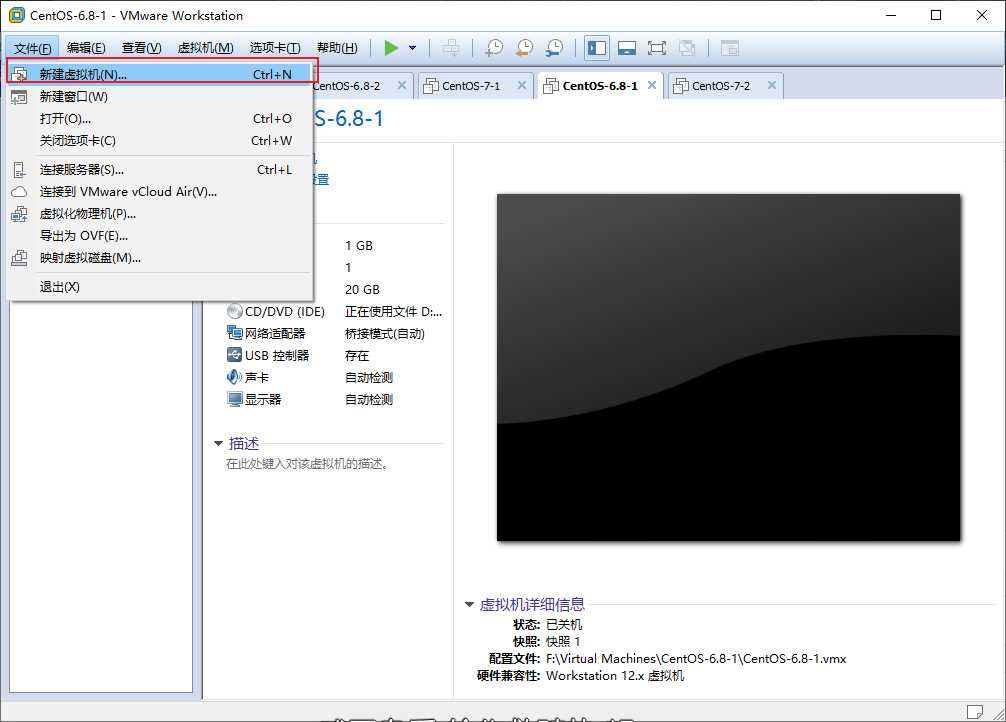Click the USB 控制器 device row
The width and height of the screenshot is (1006, 722).
point(335,356)
